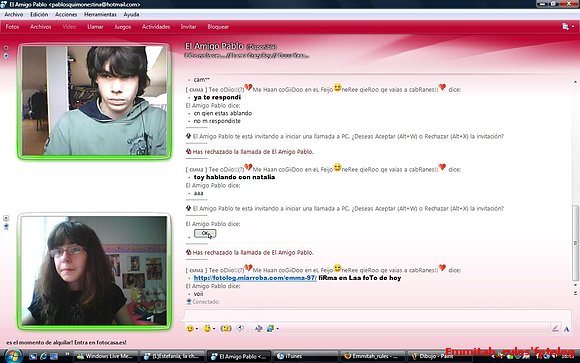Launch Internet Explorer from the quick launch
This screenshot has height=363, width=580.
(x=43, y=356)
